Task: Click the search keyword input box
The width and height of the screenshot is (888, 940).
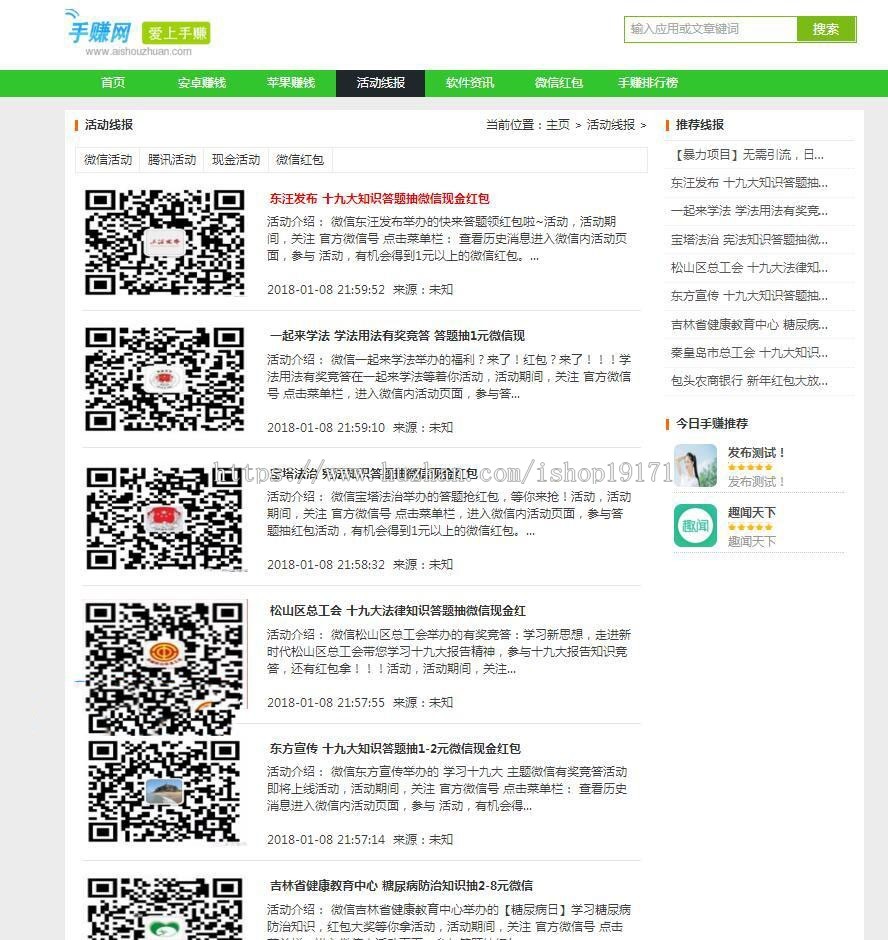Action: tap(710, 30)
